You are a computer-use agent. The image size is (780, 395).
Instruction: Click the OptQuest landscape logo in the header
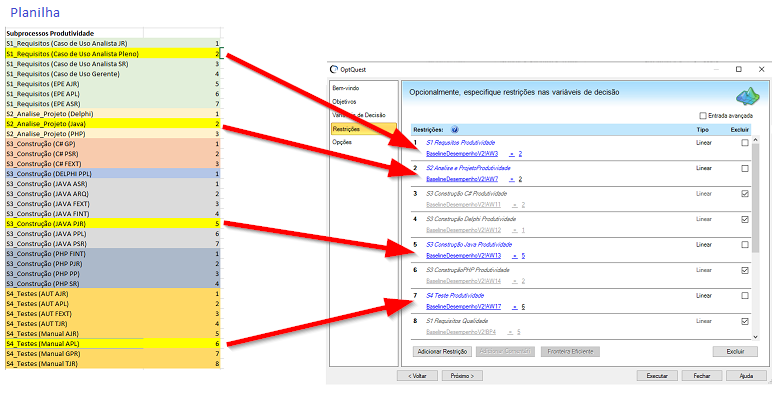(748, 96)
